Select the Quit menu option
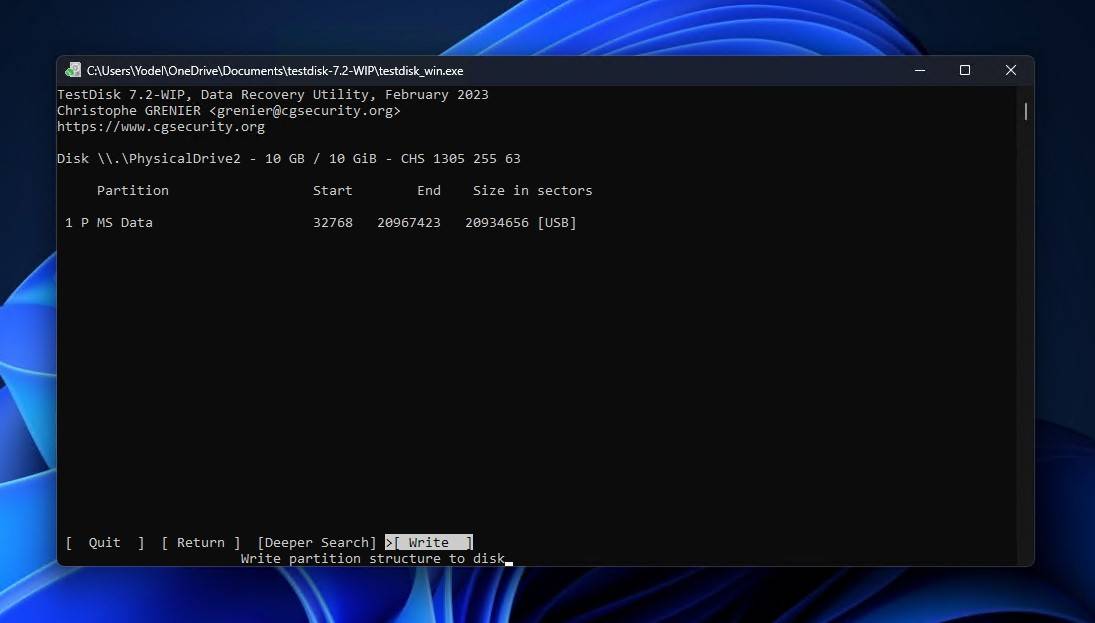The height and width of the screenshot is (623, 1095). tap(105, 543)
